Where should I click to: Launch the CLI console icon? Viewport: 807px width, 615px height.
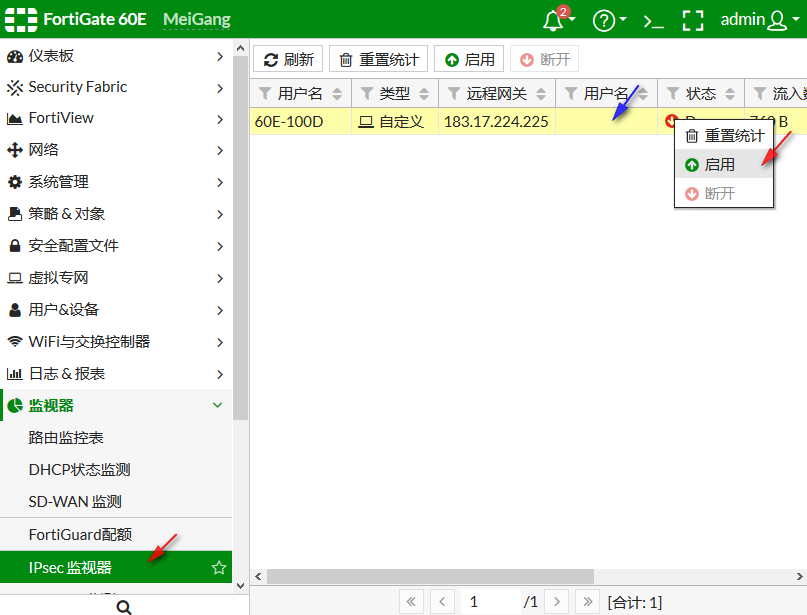[x=654, y=21]
